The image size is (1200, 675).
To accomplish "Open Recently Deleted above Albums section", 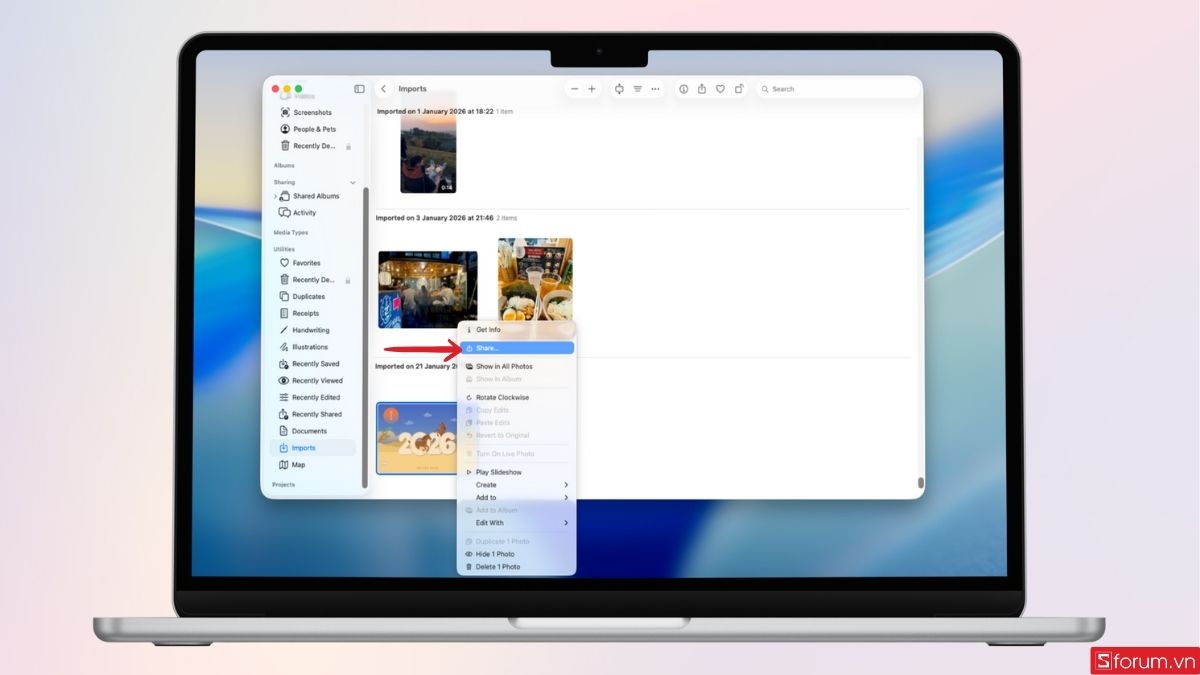I will tap(313, 146).
